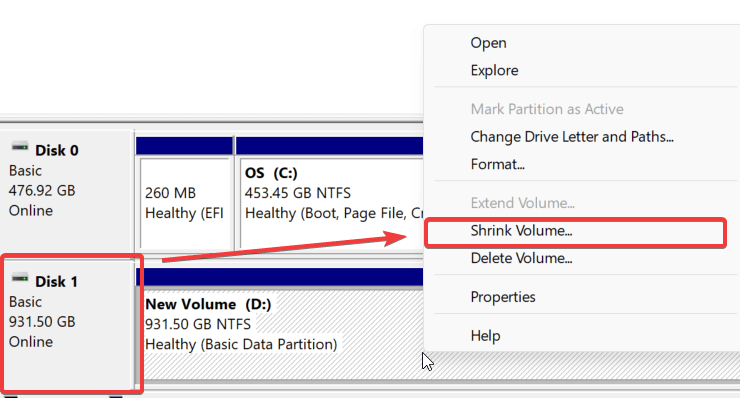Viewport: 740px width, 398px height.
Task: Click the 931.50 GB NTFS text
Action: (198, 324)
